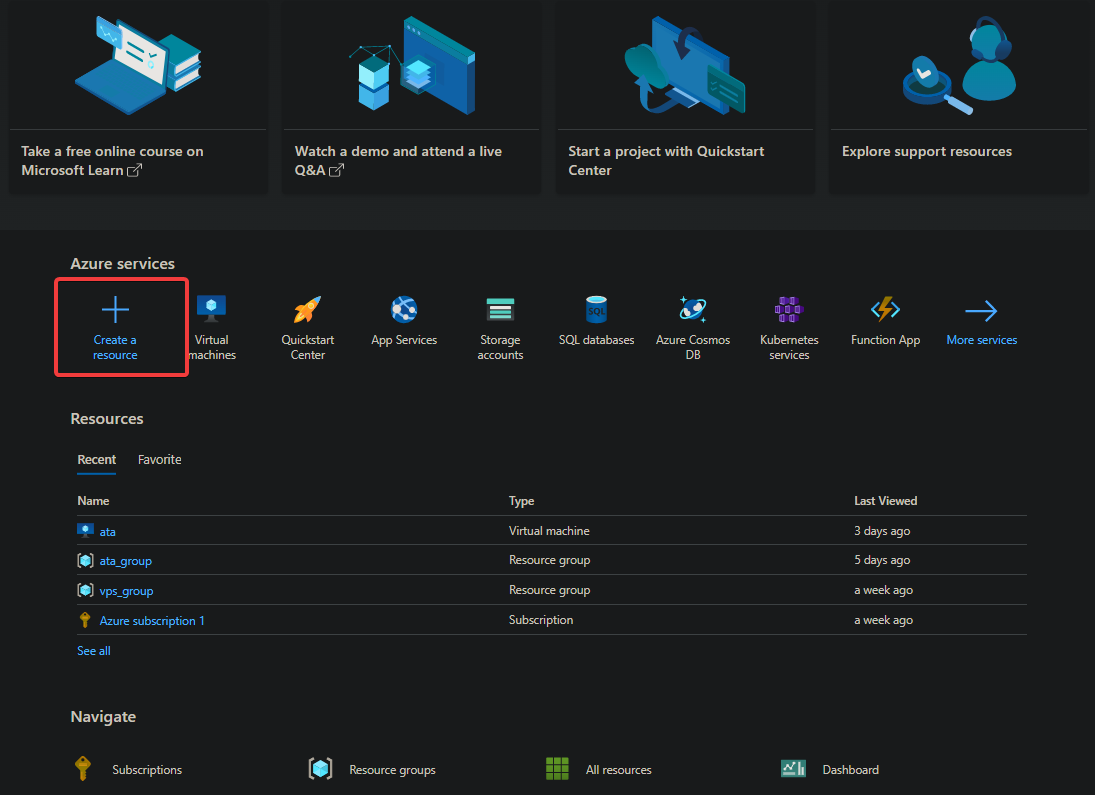The image size is (1095, 795).
Task: Click the Resources section heading
Action: click(x=107, y=418)
